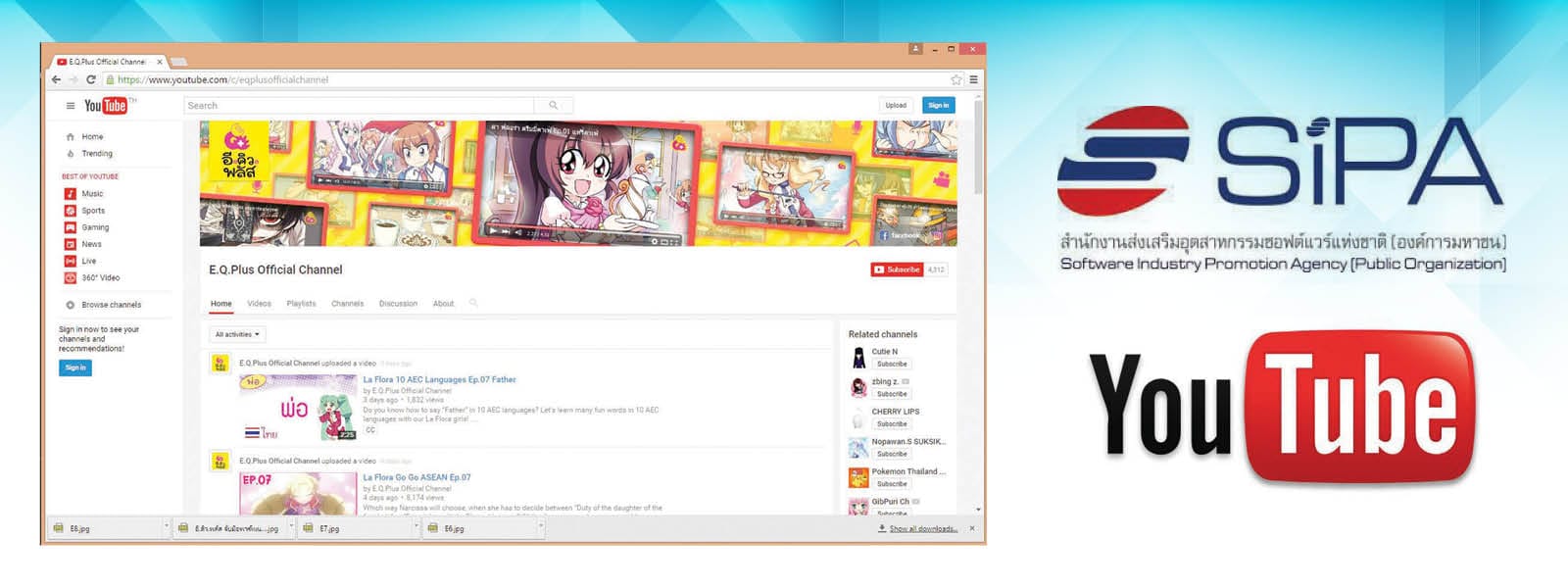Open the EP.07 Go Go ASEAN video thumbnail

tap(298, 493)
